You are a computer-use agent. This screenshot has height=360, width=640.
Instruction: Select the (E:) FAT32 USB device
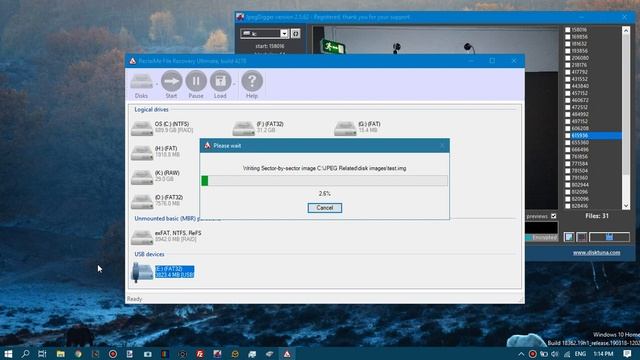pyautogui.click(x=163, y=272)
